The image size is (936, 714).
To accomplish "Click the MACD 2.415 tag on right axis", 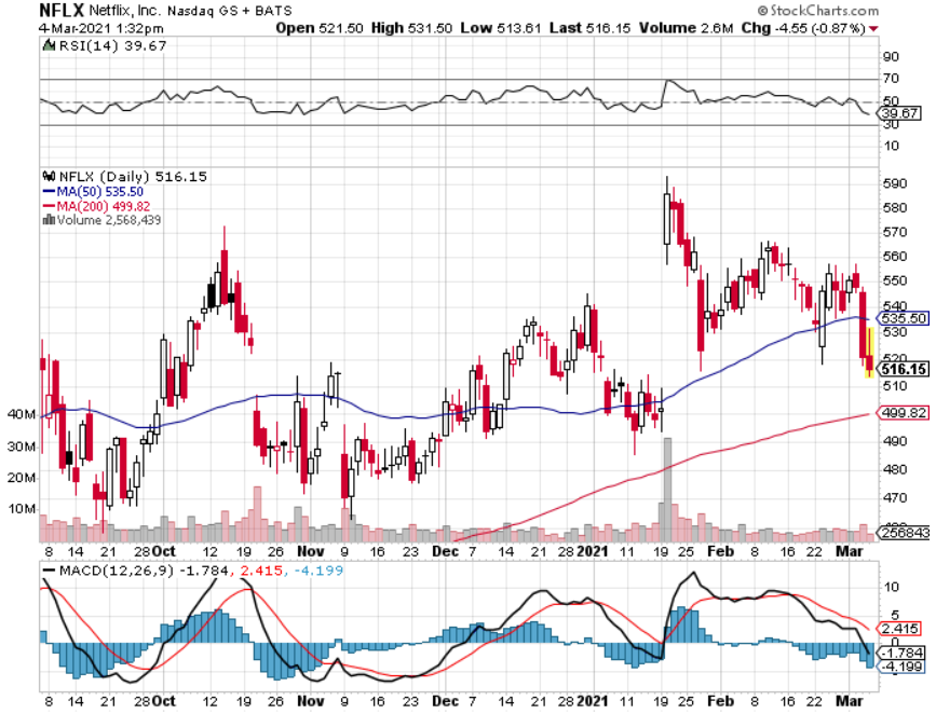I will click(899, 629).
